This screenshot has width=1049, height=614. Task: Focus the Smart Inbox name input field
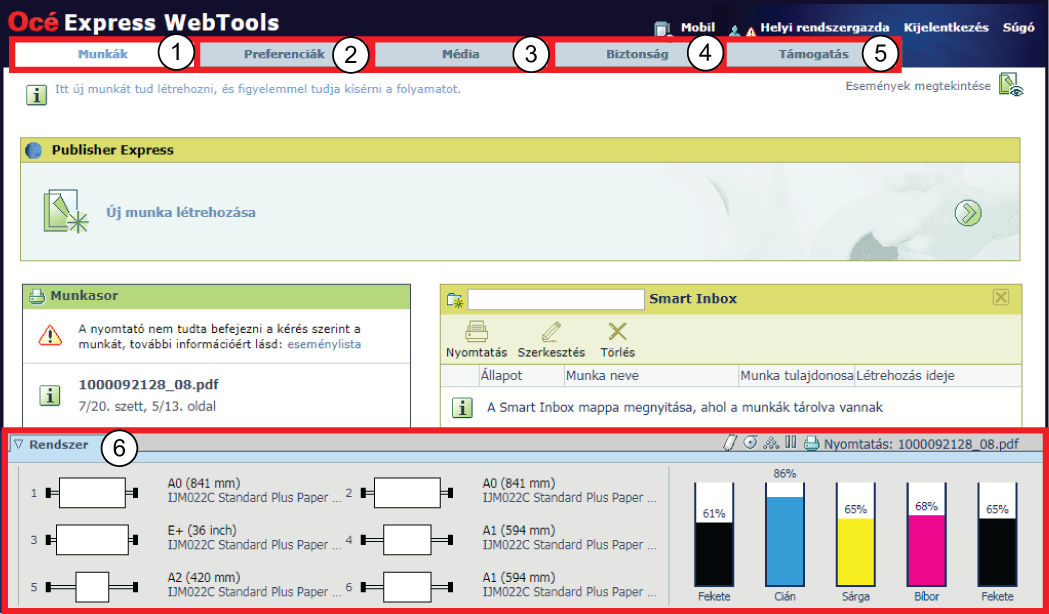(x=556, y=299)
